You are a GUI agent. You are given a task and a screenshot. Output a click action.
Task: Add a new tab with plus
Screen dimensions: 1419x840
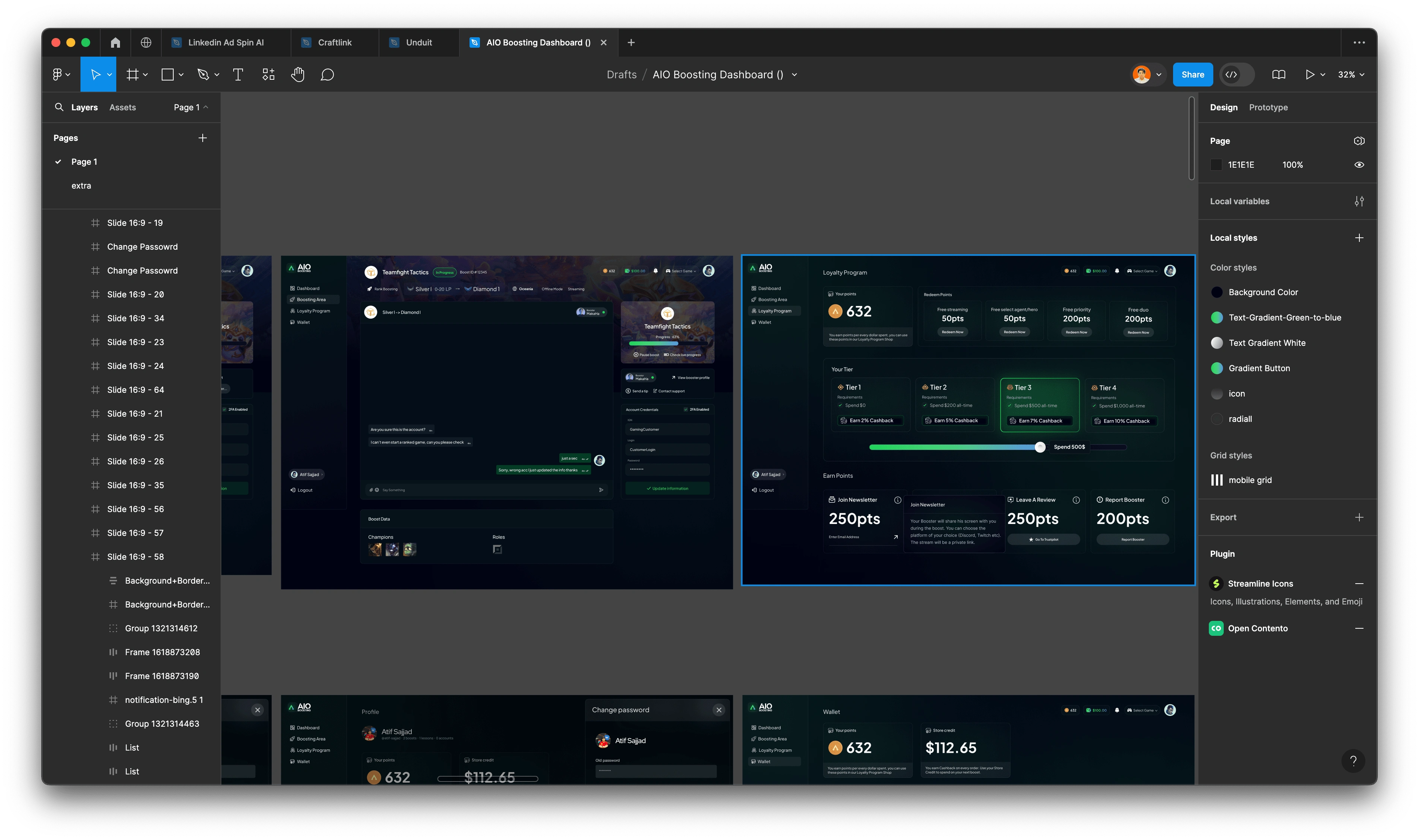(631, 42)
